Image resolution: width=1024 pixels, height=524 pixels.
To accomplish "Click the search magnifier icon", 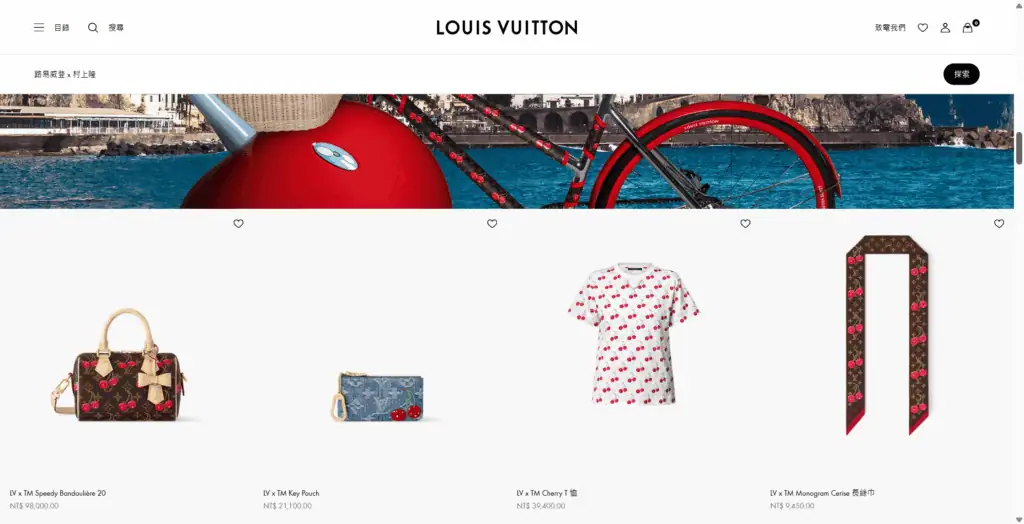I will click(x=93, y=27).
